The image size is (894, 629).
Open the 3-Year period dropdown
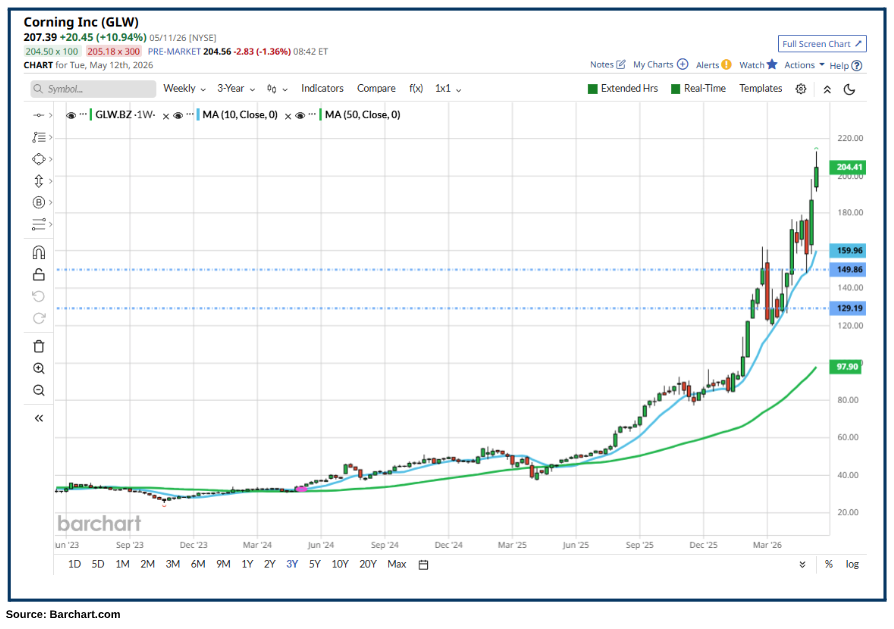pyautogui.click(x=236, y=88)
